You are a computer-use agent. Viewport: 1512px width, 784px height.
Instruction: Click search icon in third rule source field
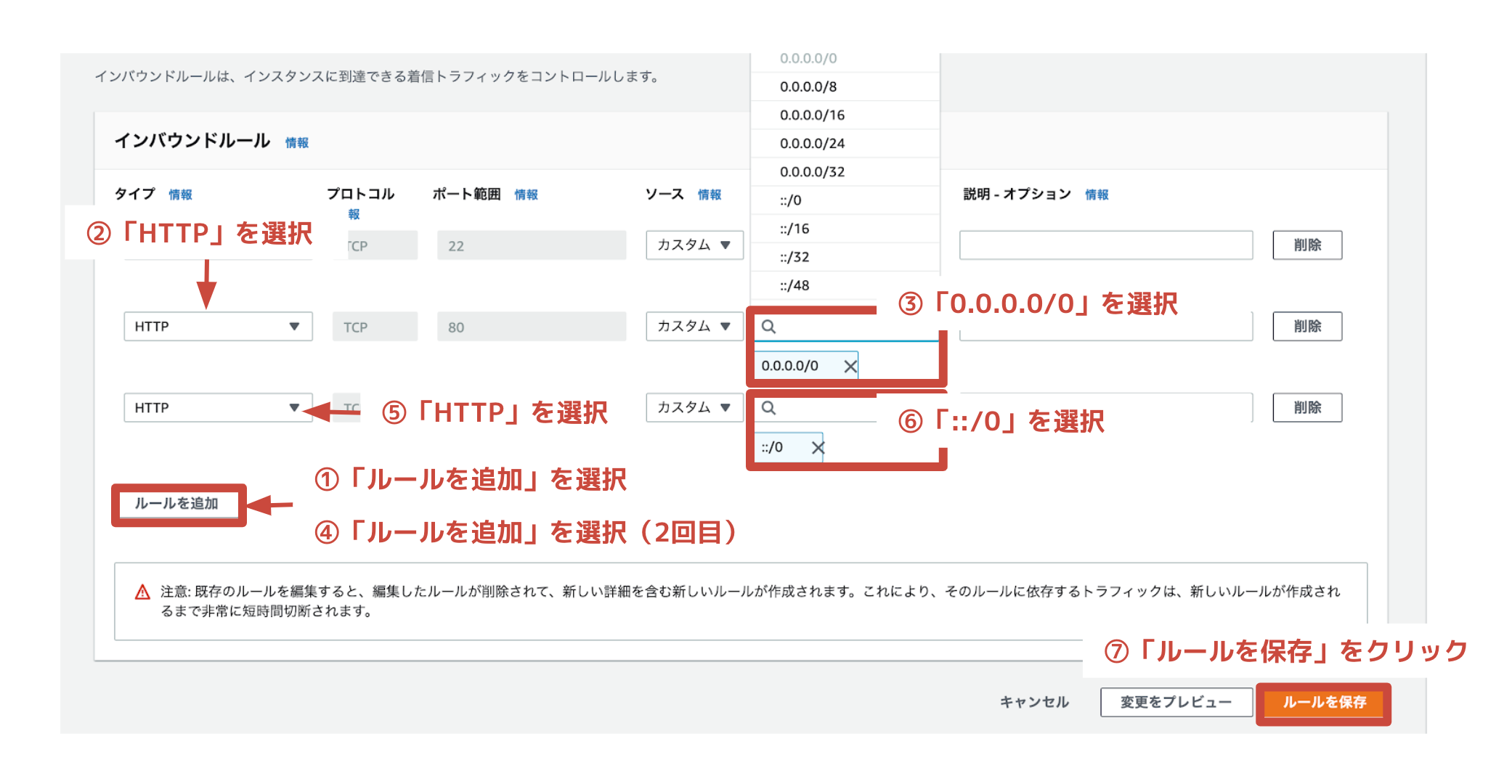click(x=768, y=408)
